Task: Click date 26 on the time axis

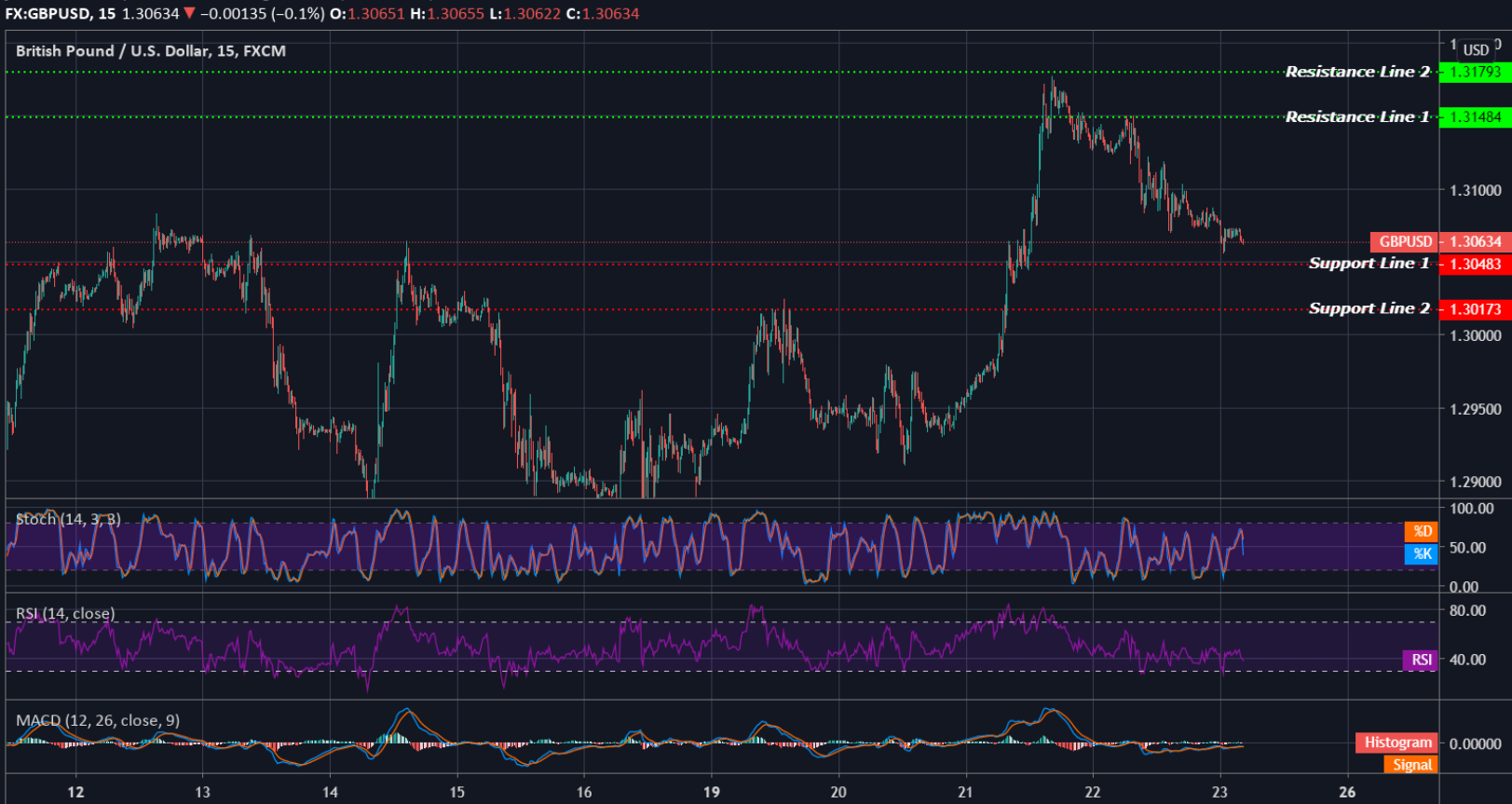Action: (1347, 792)
